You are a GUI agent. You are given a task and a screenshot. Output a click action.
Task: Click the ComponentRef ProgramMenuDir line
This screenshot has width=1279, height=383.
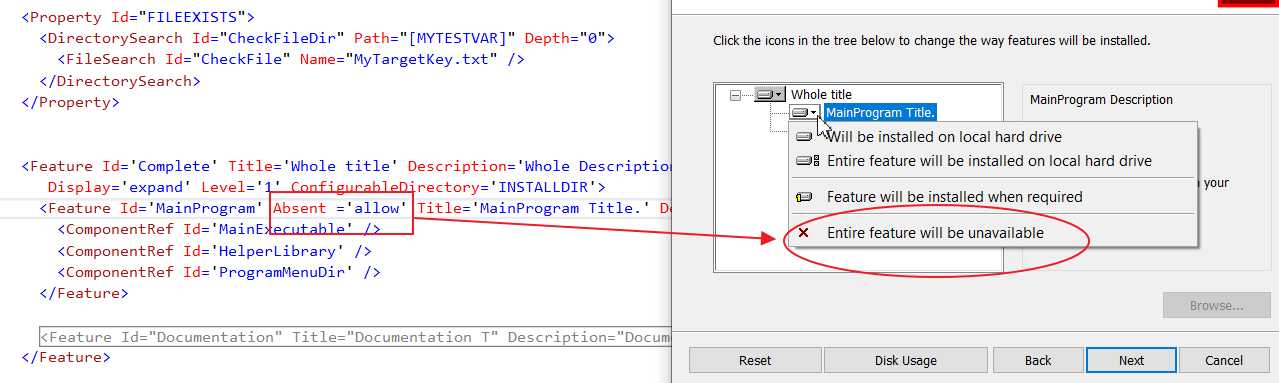(219, 271)
